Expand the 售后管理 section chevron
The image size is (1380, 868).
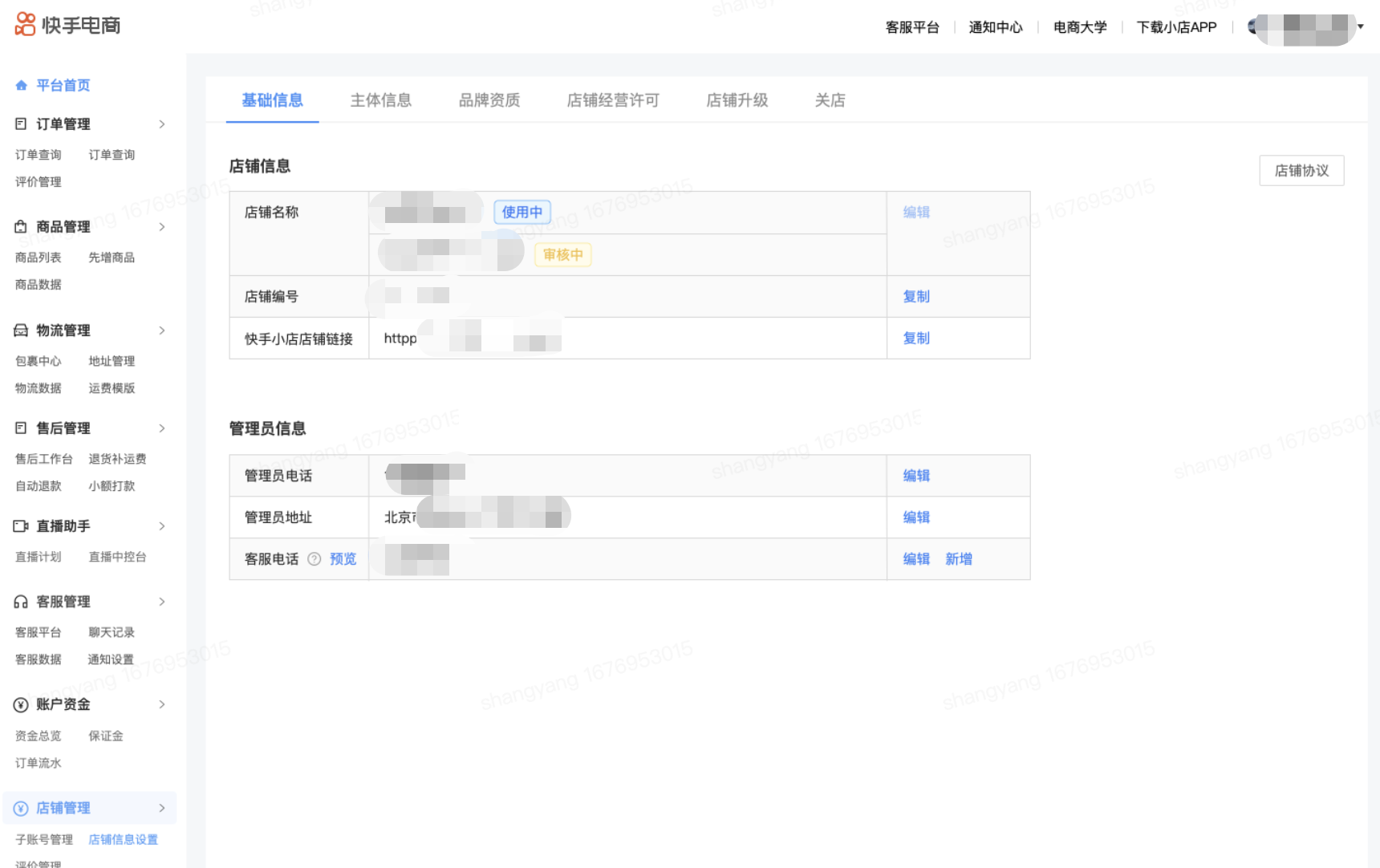click(162, 428)
